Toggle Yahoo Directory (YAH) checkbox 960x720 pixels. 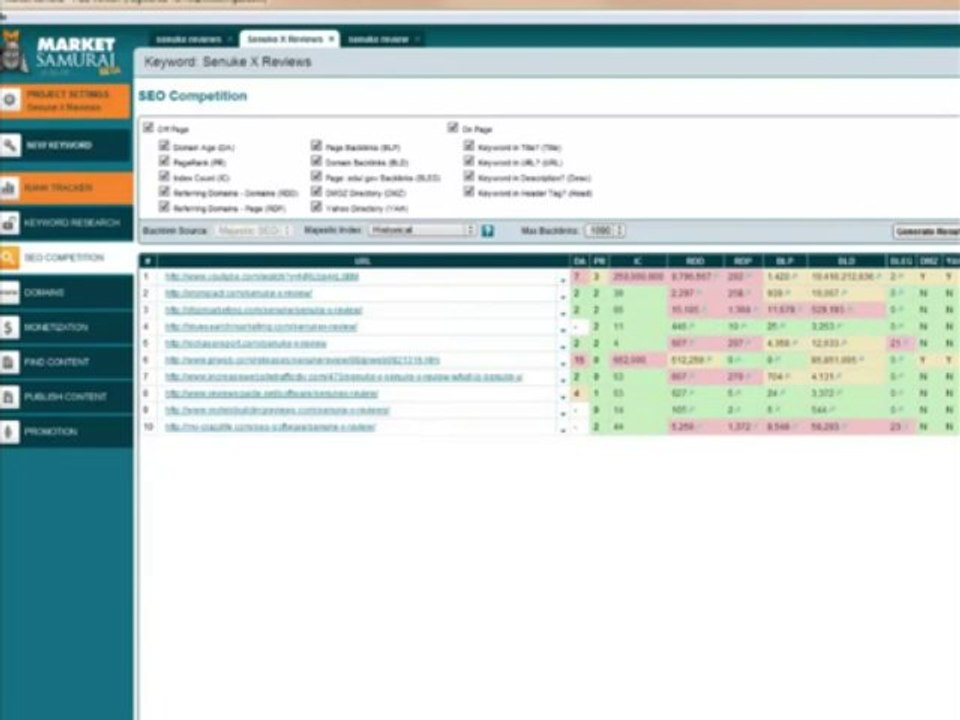(316, 207)
